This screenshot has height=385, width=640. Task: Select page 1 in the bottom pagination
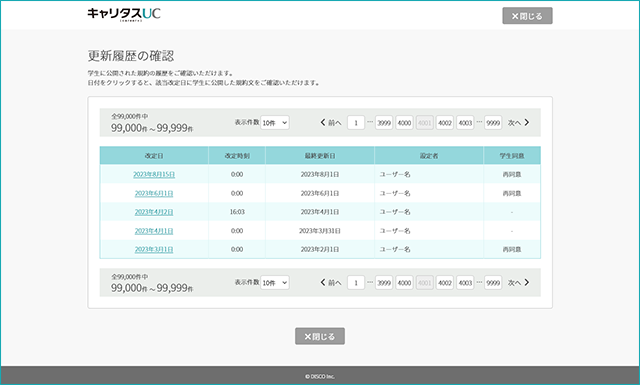click(x=356, y=283)
